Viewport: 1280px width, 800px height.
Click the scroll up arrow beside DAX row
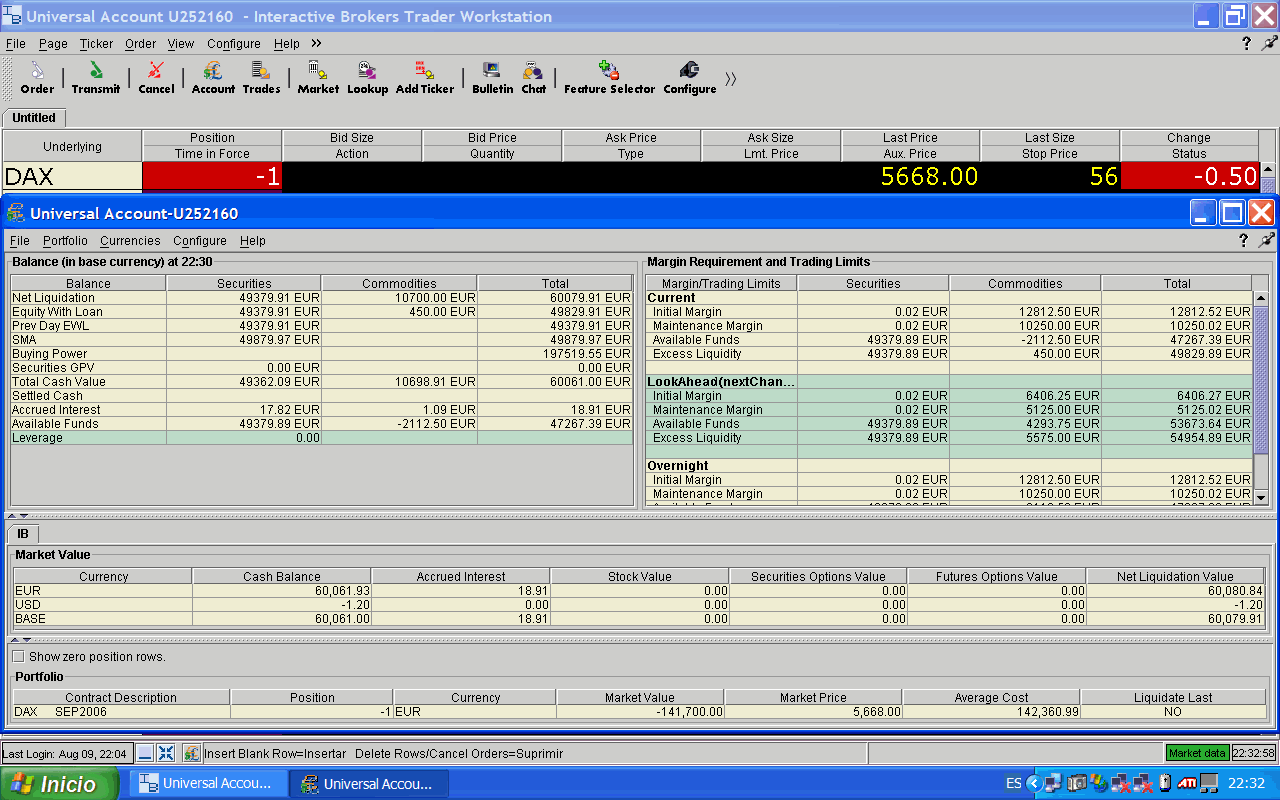1268,170
